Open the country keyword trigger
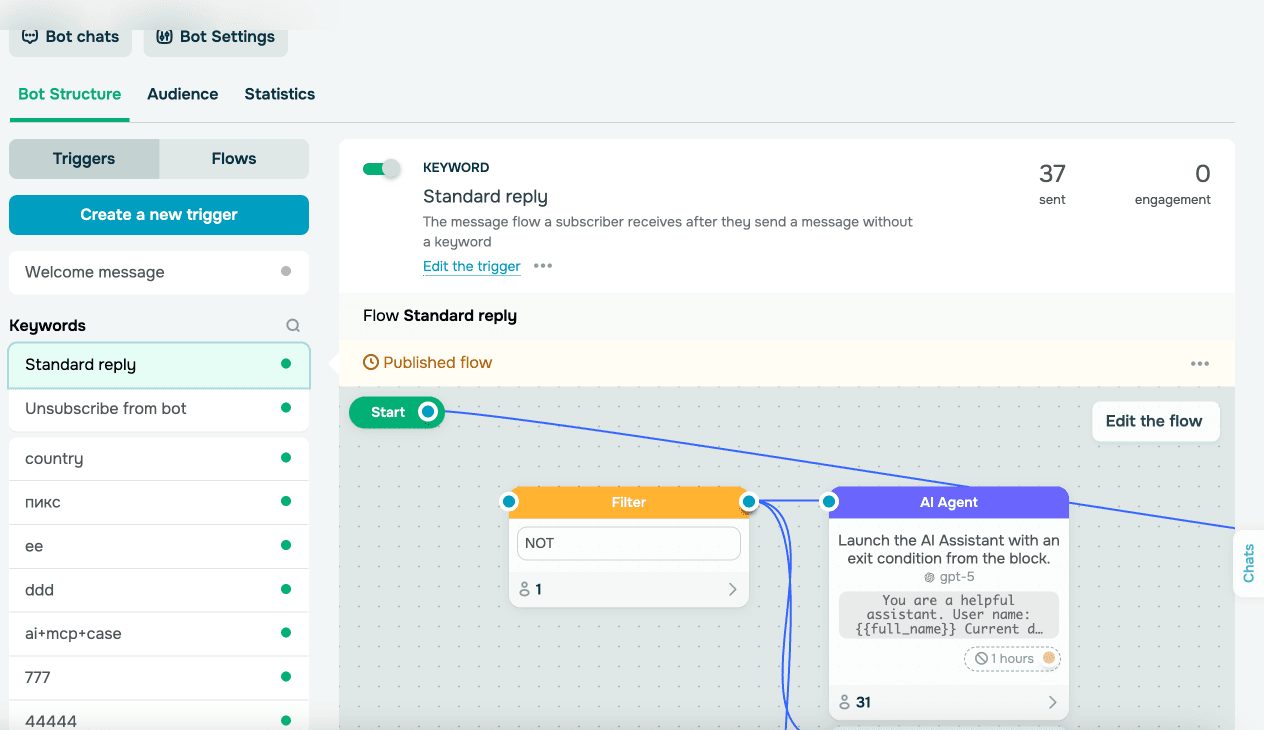Image resolution: width=1264 pixels, height=730 pixels. [159, 459]
